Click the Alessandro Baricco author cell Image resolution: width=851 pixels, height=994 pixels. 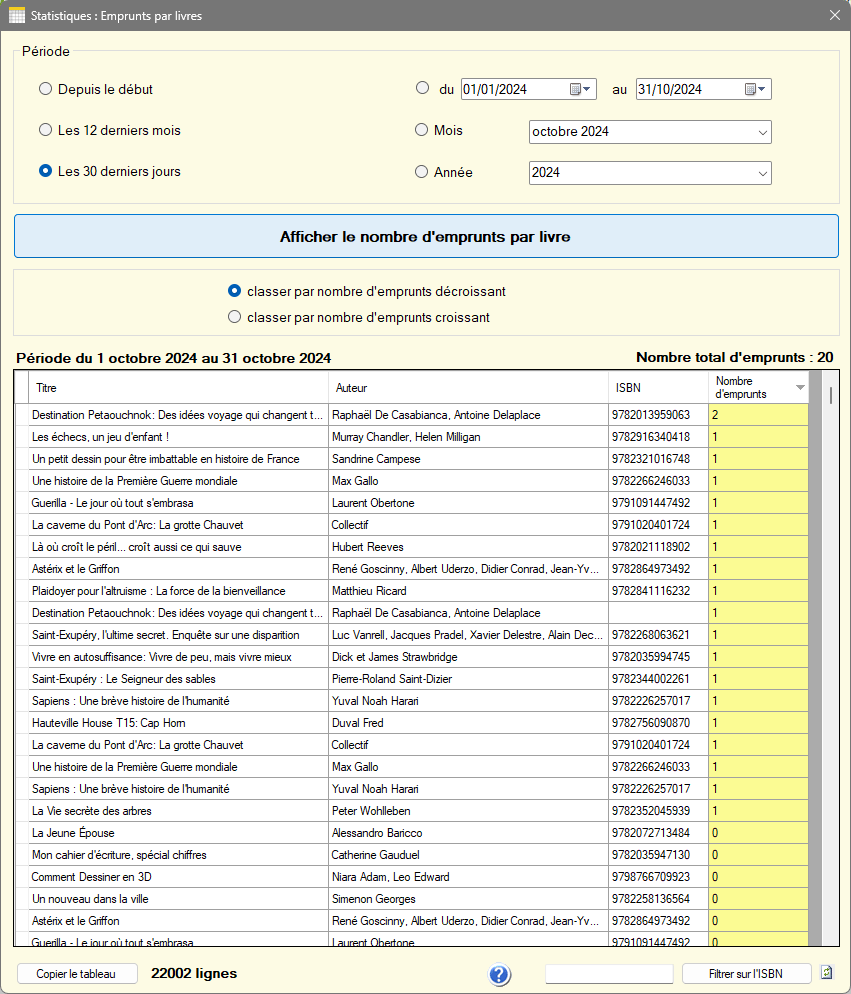pyautogui.click(x=468, y=833)
